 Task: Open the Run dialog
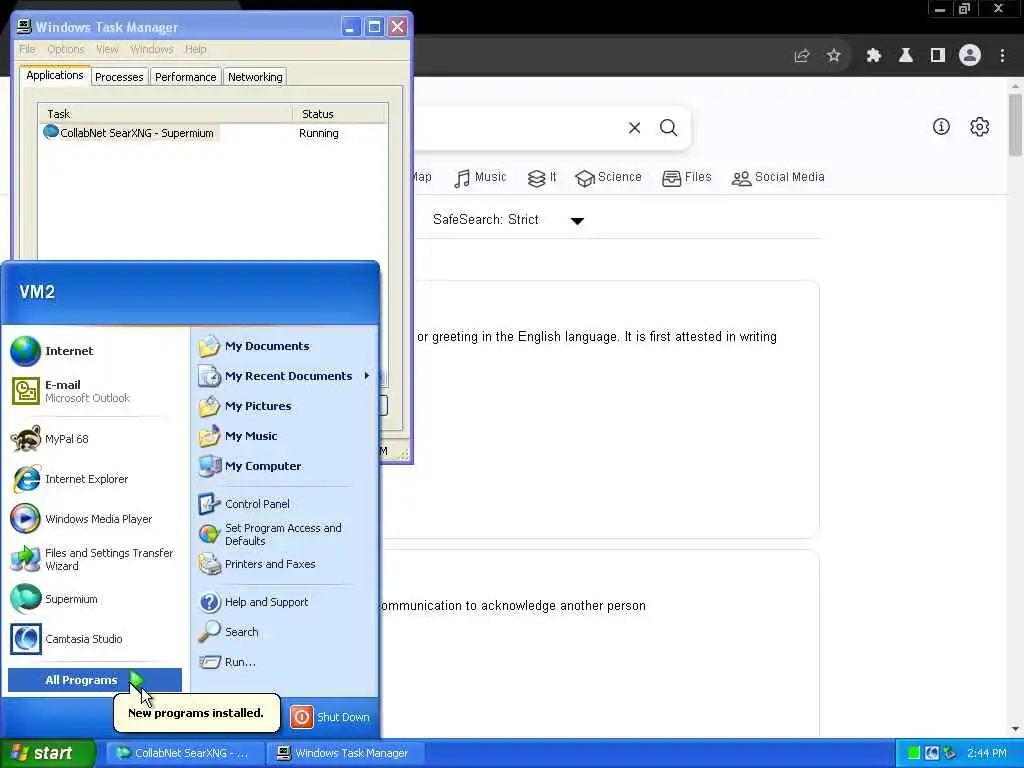(x=227, y=662)
